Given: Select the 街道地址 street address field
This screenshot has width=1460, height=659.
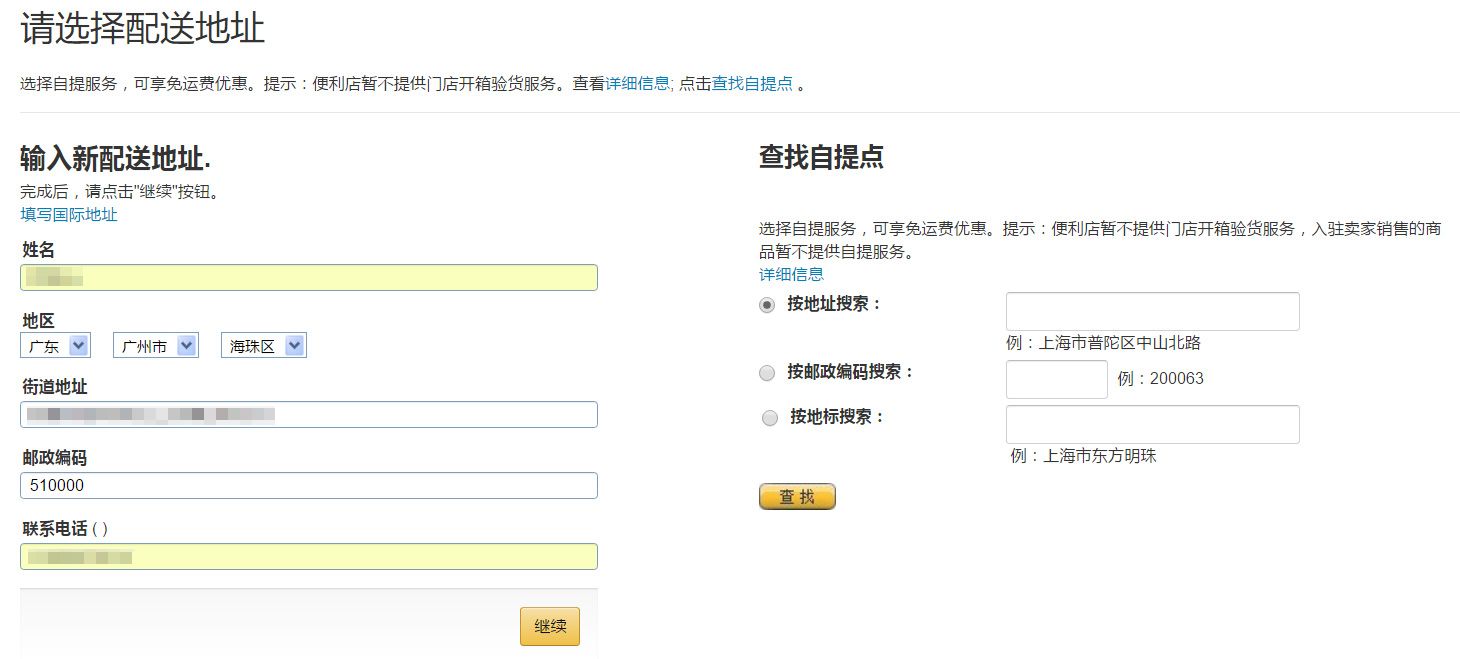Looking at the screenshot, I should (309, 414).
